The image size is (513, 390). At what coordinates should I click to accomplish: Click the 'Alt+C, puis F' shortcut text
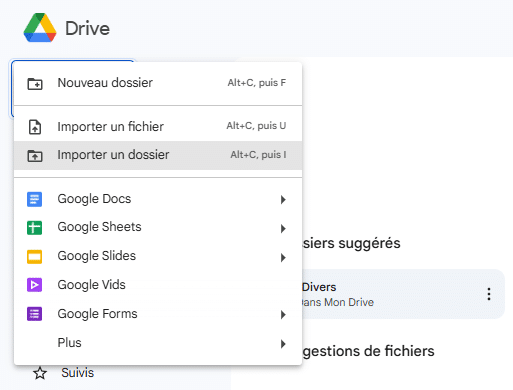pos(257,83)
